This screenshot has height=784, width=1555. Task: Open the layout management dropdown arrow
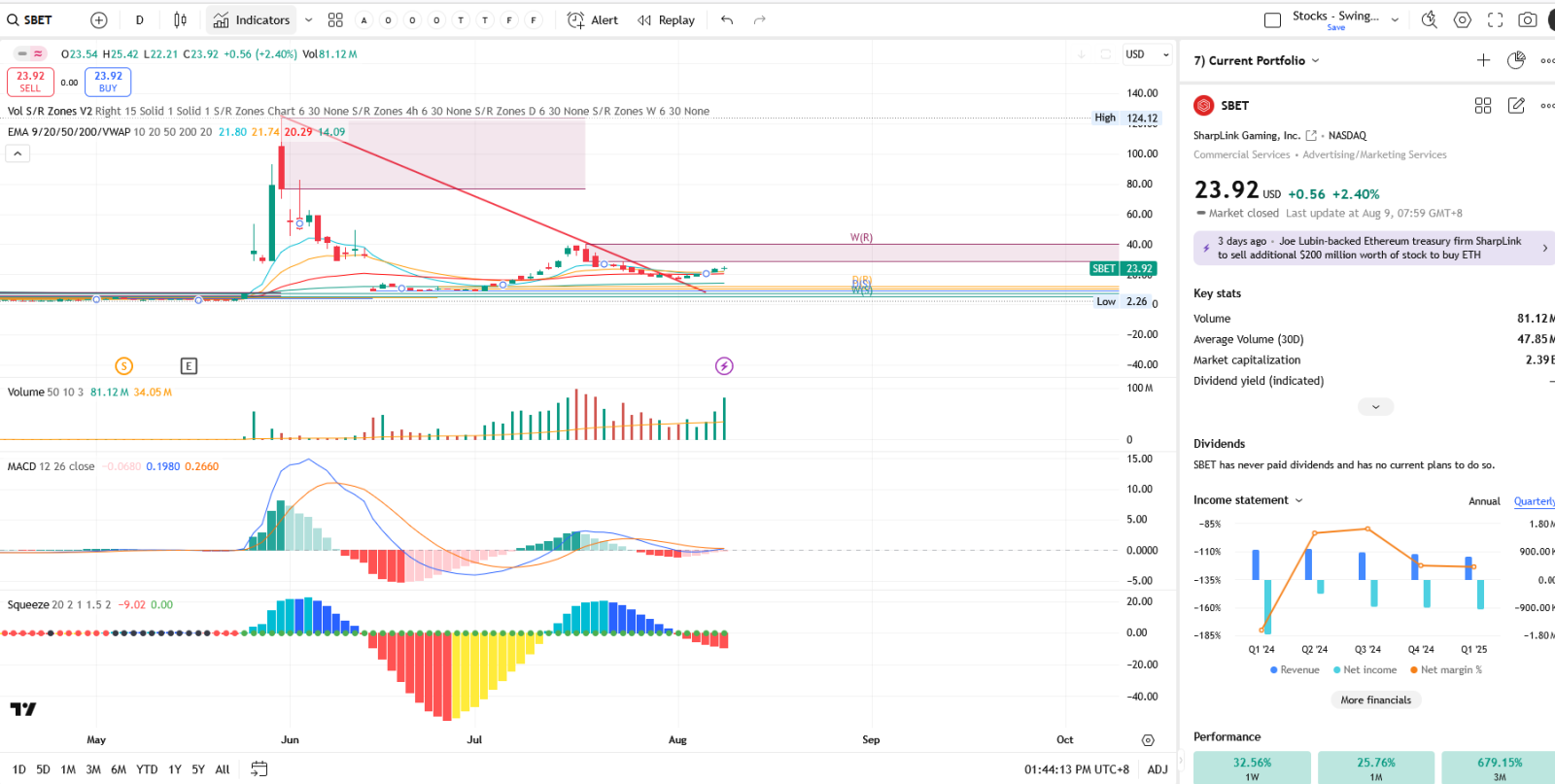click(x=1395, y=19)
